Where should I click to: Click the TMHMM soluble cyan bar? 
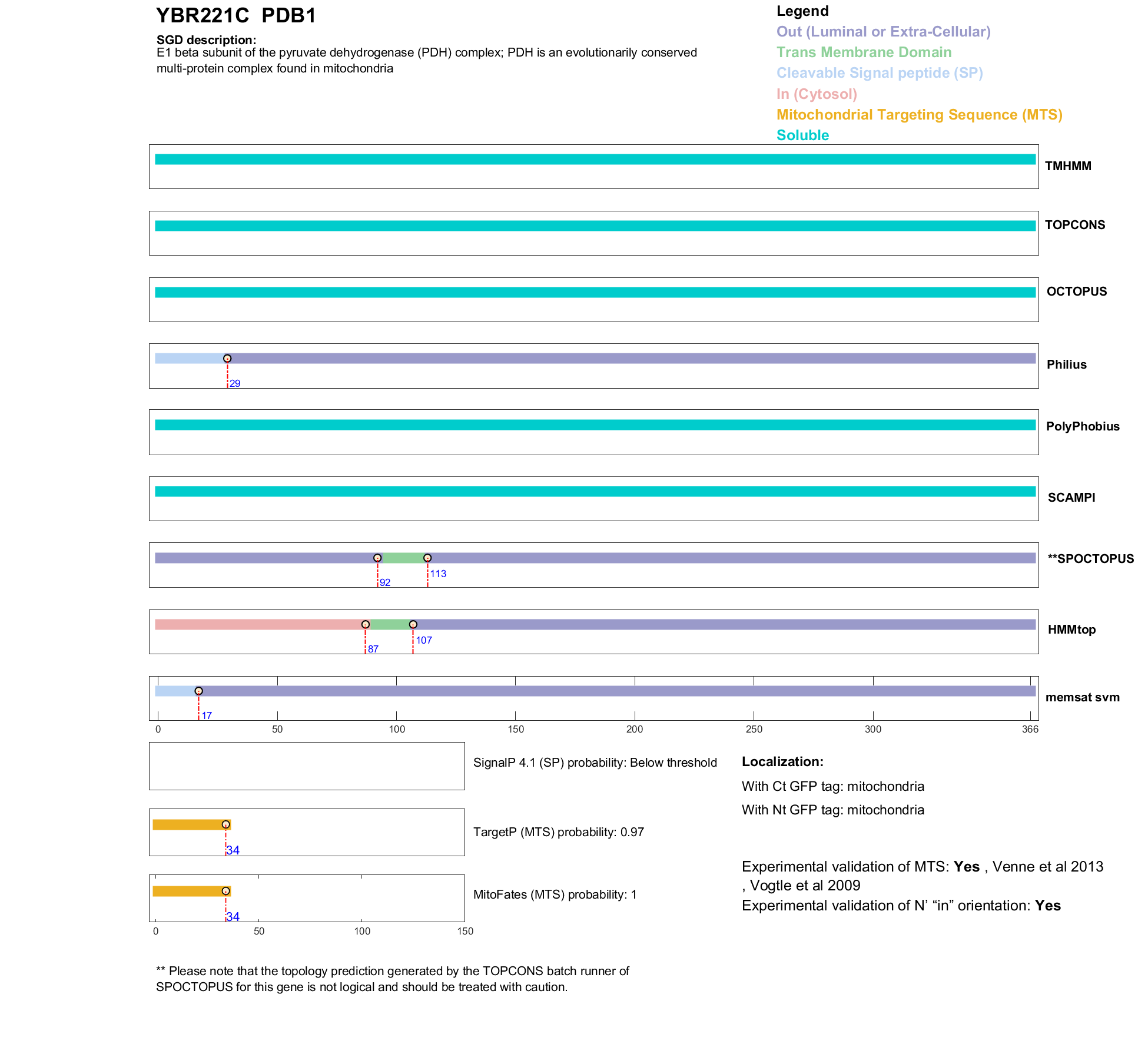tap(595, 159)
